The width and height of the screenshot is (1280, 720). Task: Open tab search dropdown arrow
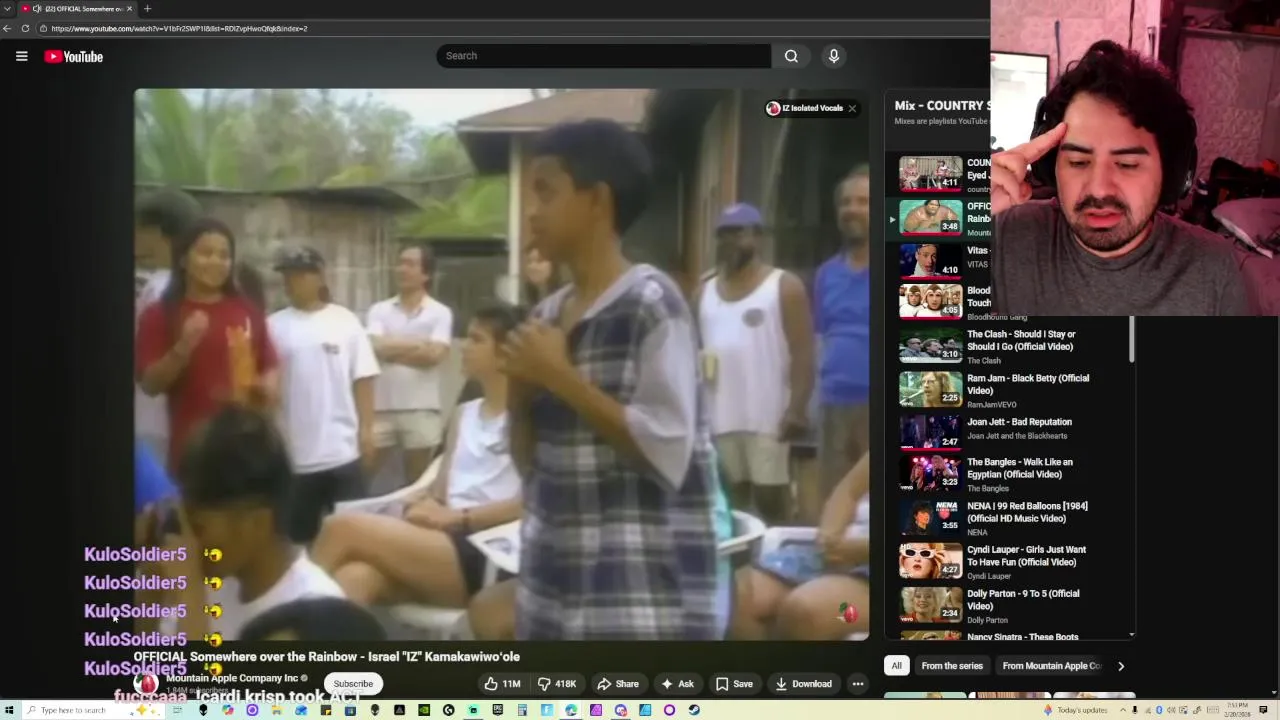point(8,9)
